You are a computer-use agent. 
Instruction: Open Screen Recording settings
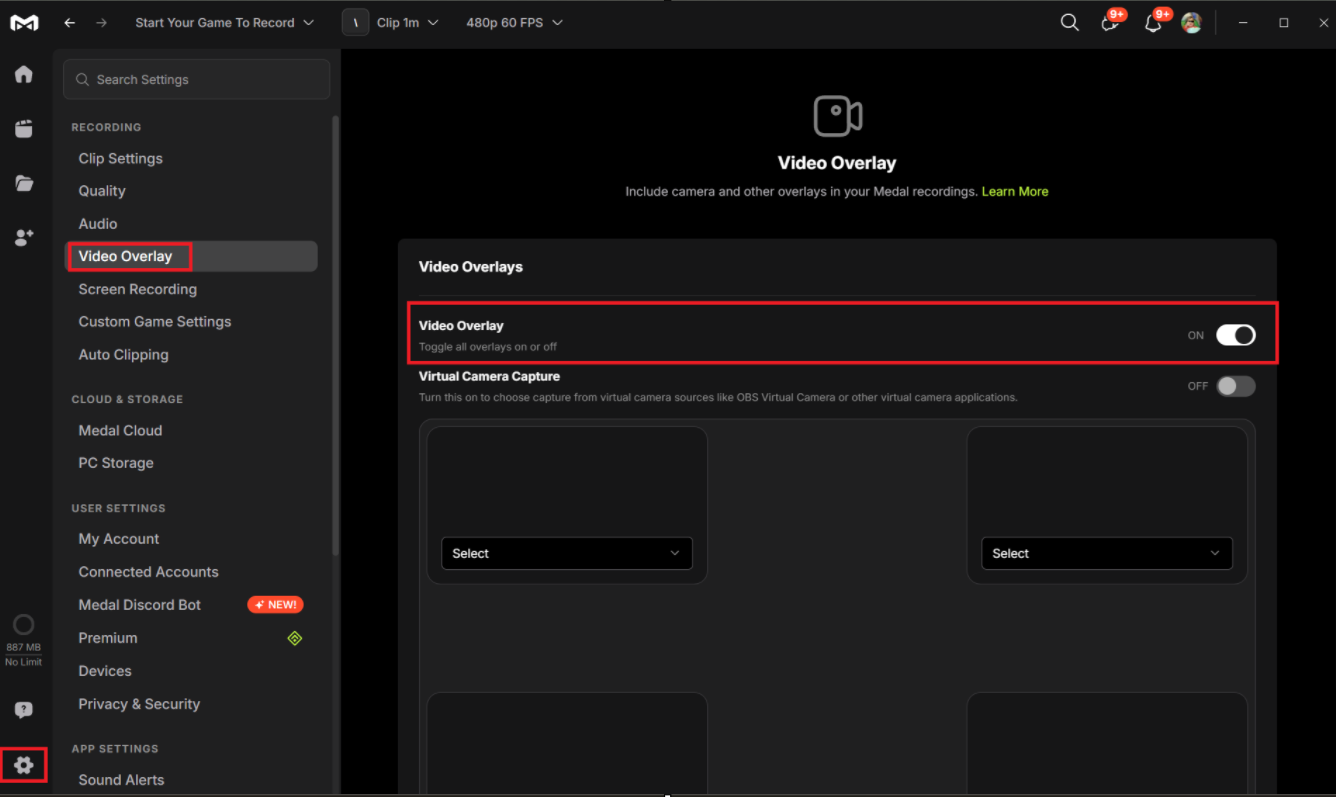coord(191,289)
